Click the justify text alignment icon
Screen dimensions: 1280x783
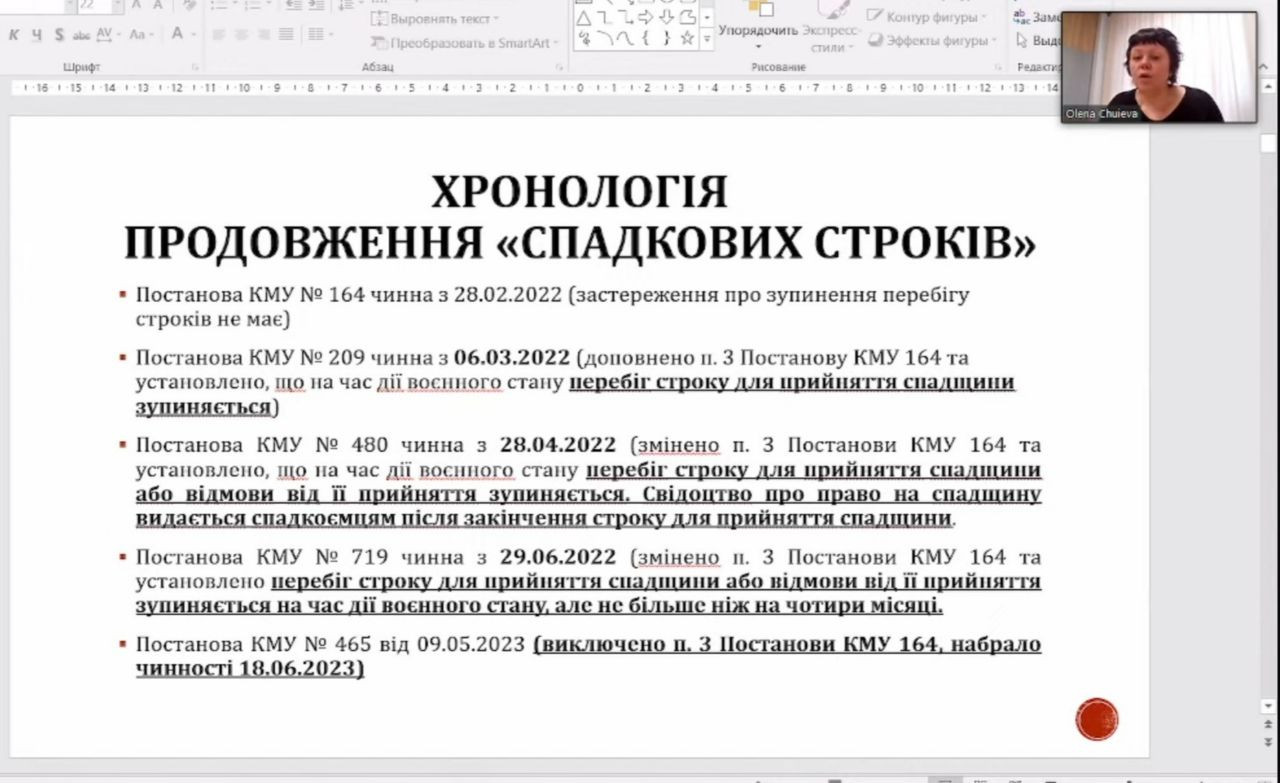[286, 35]
